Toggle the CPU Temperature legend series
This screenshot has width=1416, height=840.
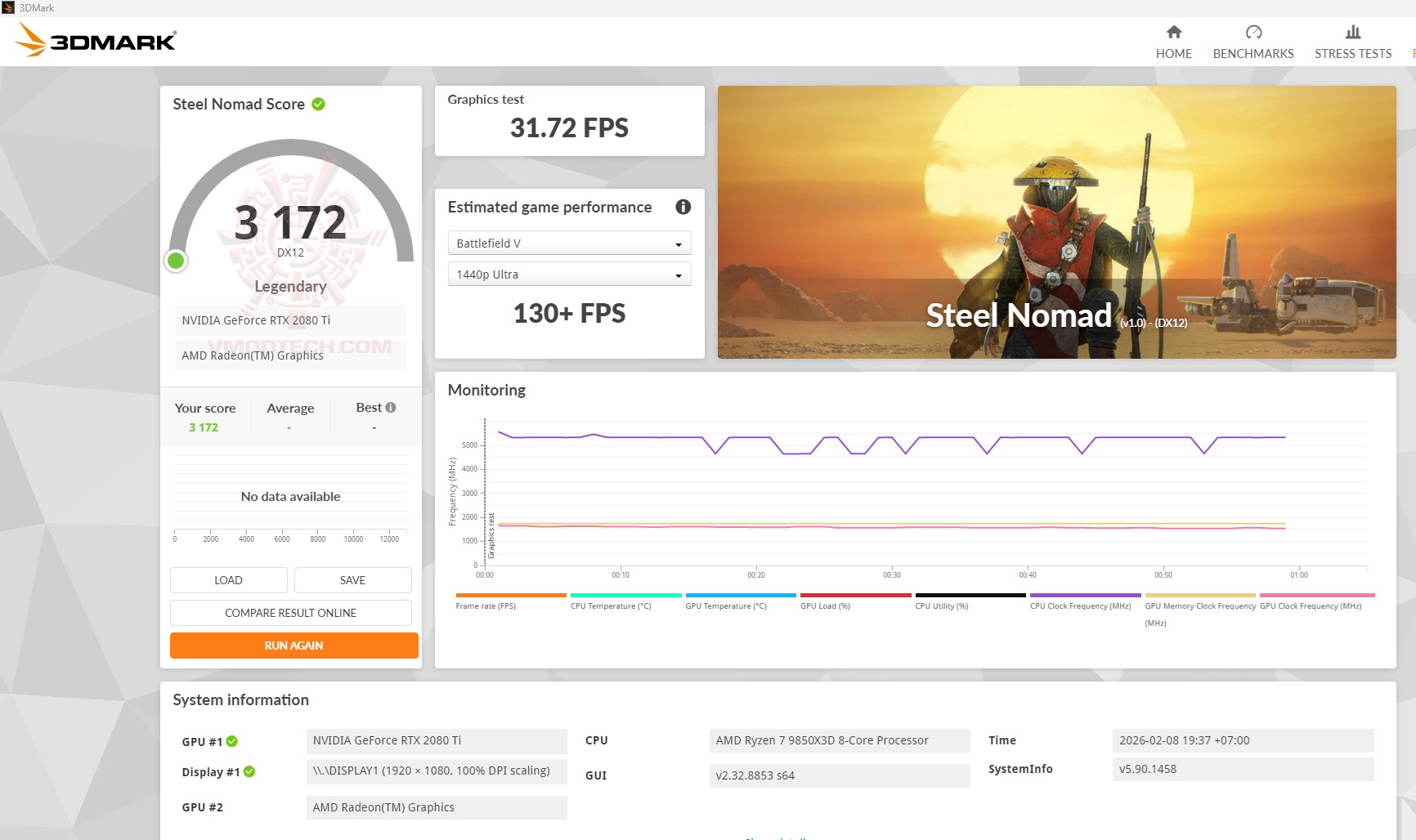[625, 601]
